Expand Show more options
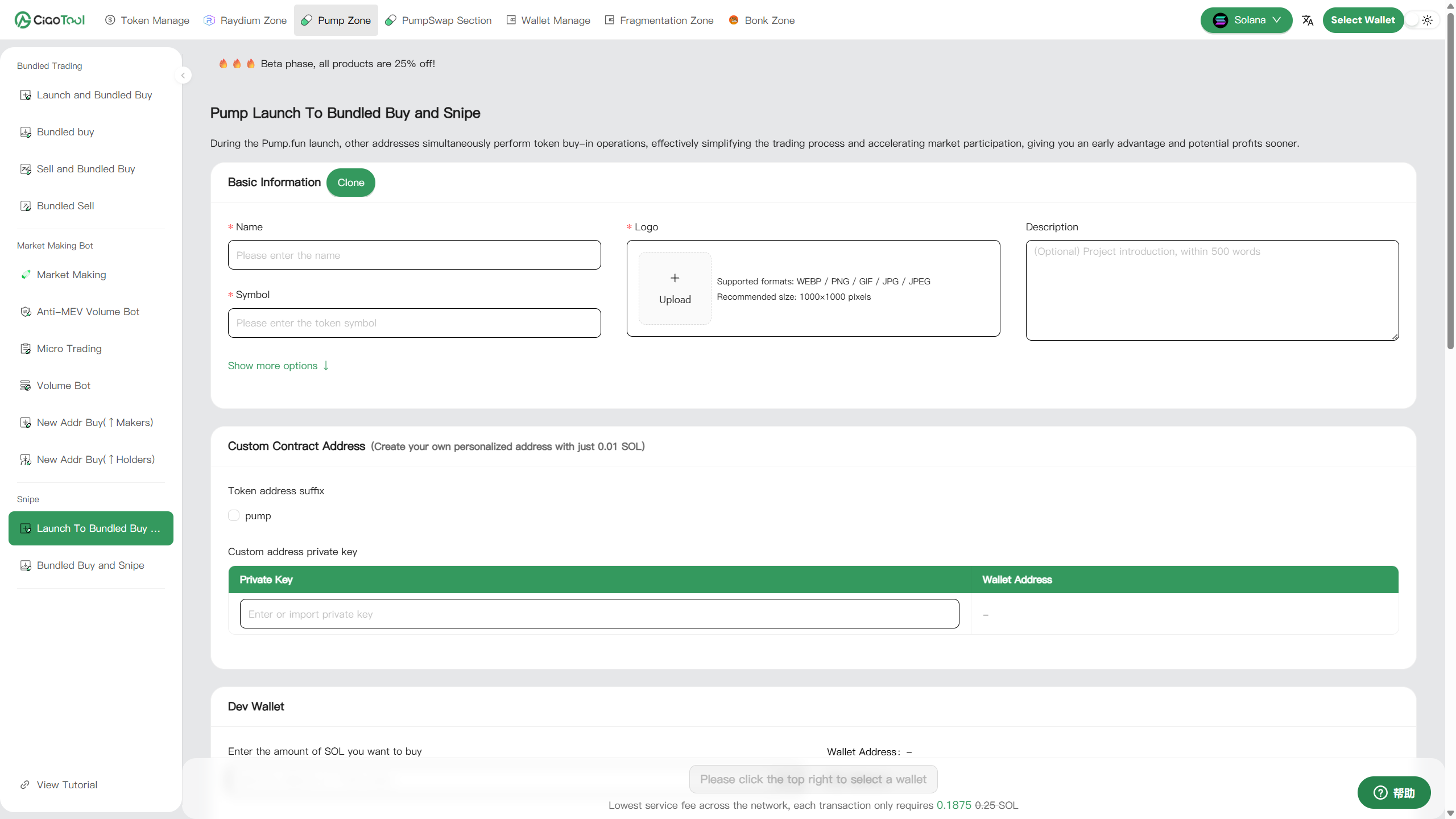Screen dimensions: 1456x819 click(x=278, y=366)
